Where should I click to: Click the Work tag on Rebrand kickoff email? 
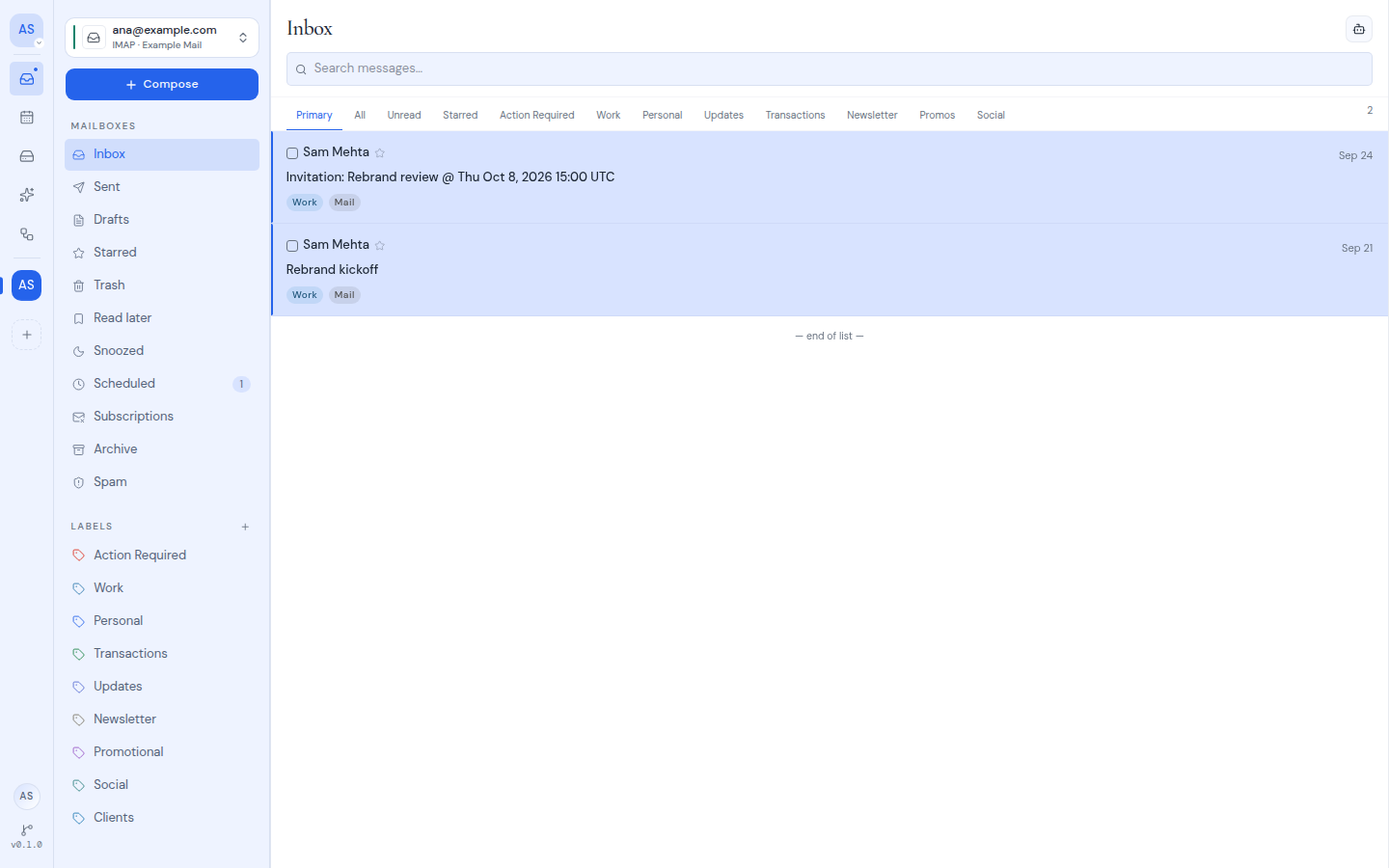pos(305,295)
